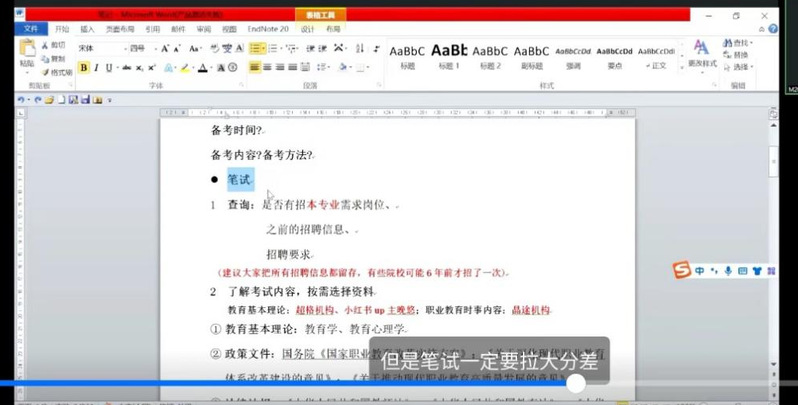This screenshot has height=405, width=798.
Task: Switch to the EndNote 20 tab
Action: pos(266,30)
